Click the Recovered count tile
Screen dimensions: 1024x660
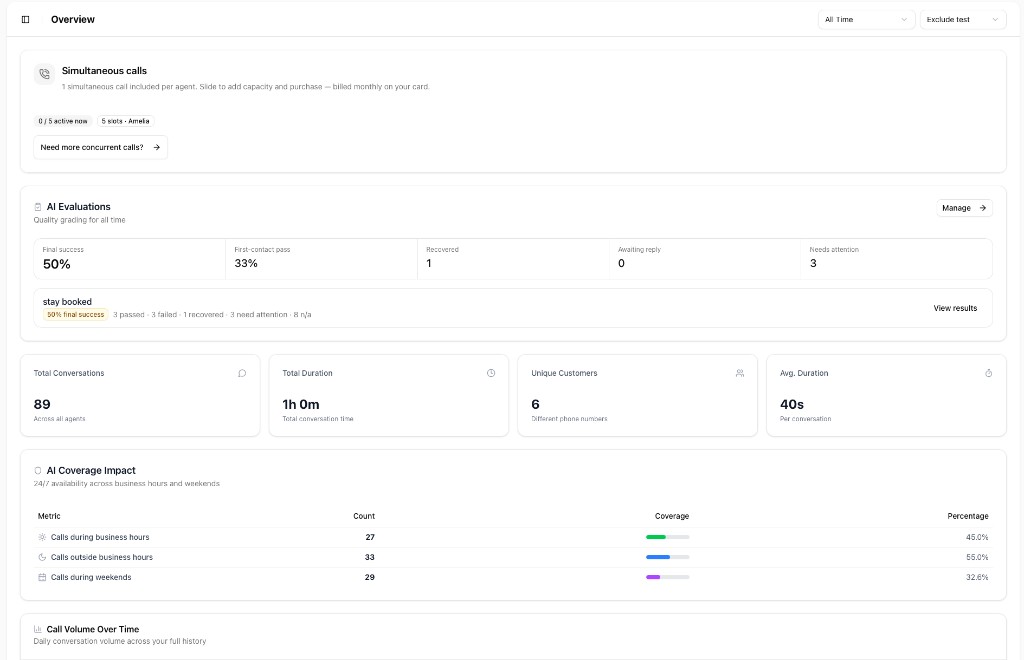tap(513, 259)
